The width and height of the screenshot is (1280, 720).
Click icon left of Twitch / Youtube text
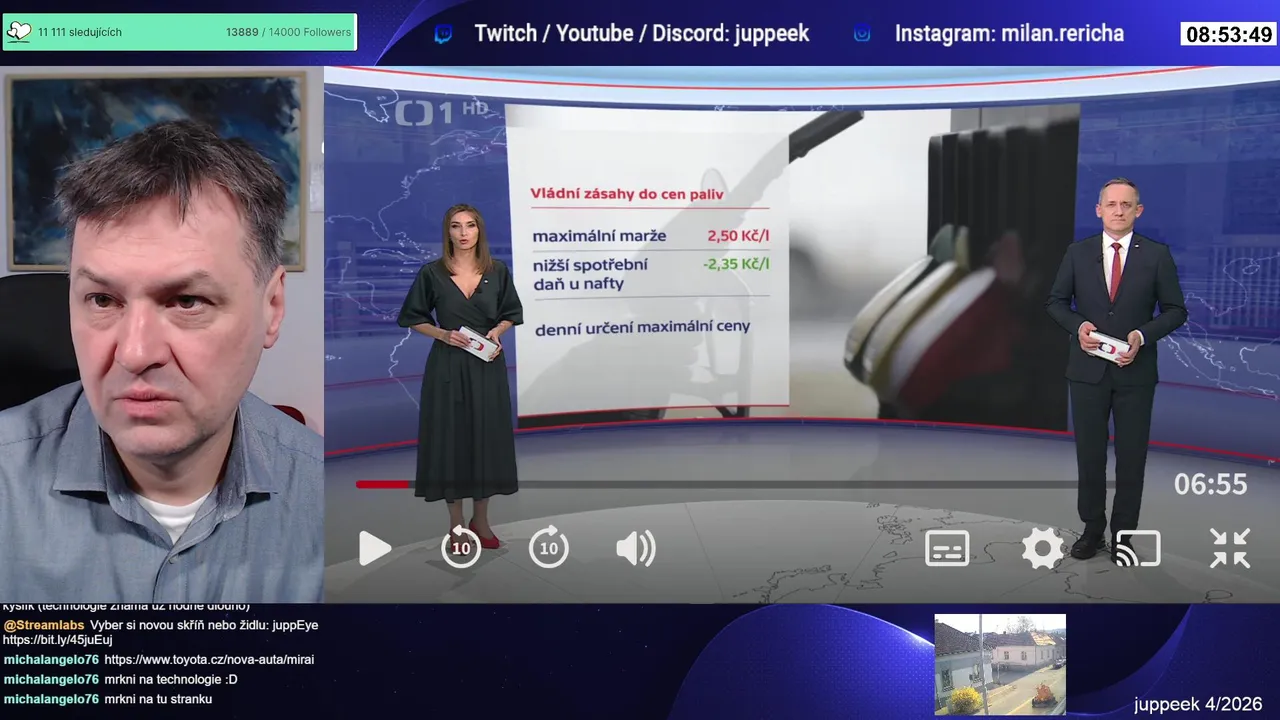click(x=443, y=35)
